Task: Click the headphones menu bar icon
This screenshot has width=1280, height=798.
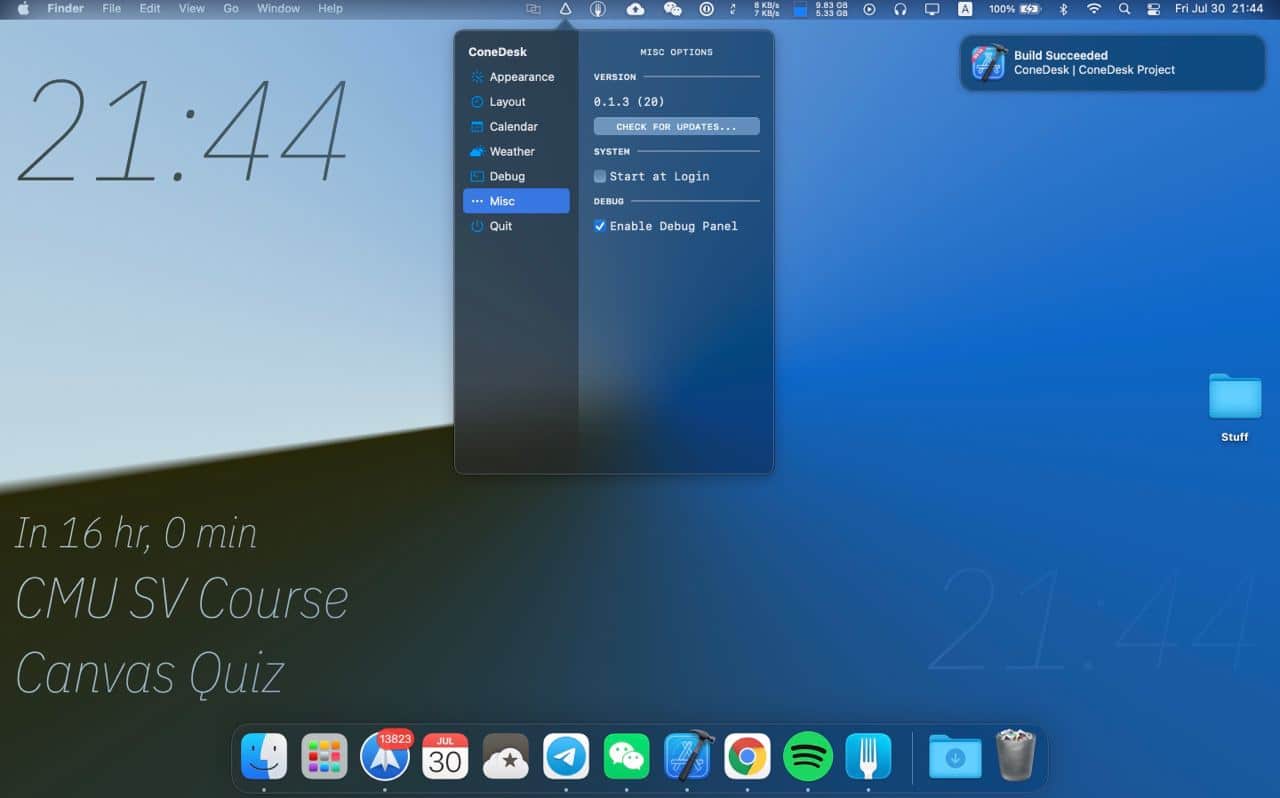Action: (x=900, y=9)
